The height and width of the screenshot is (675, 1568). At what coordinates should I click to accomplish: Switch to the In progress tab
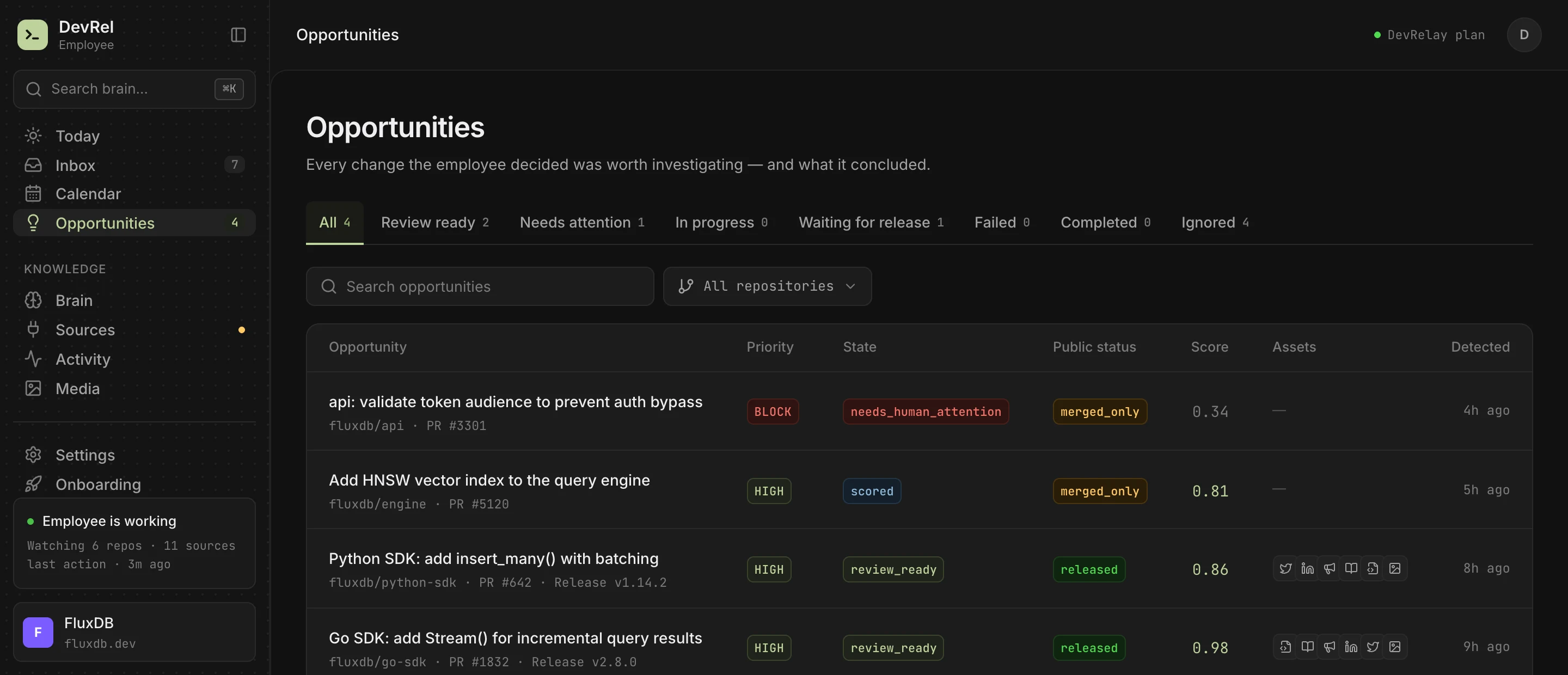pos(721,222)
